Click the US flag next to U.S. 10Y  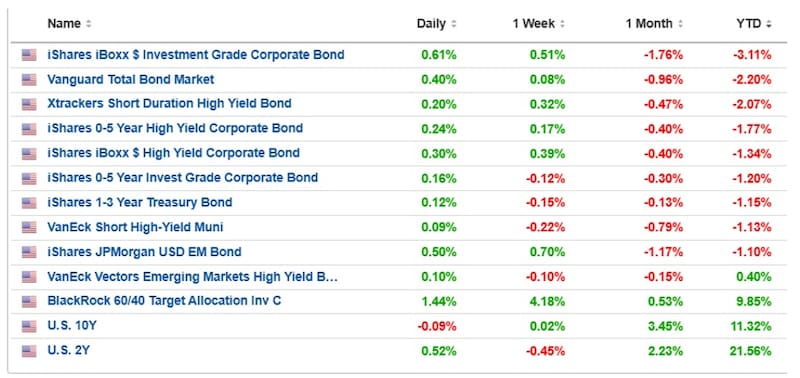29,326
